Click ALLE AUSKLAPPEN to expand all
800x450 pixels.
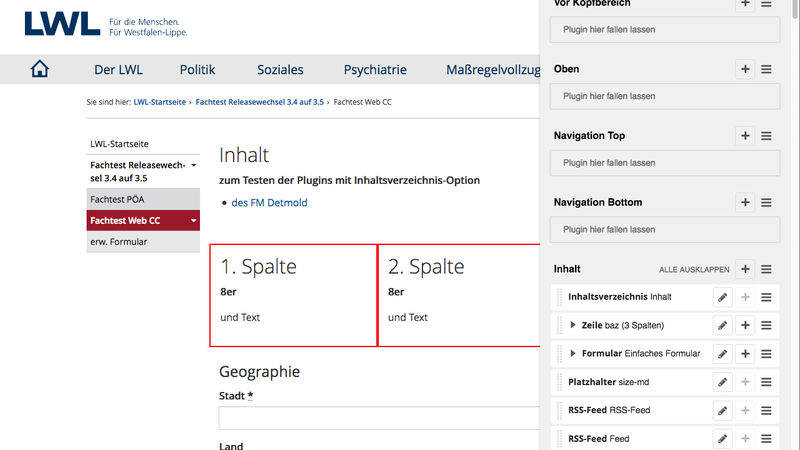pyautogui.click(x=694, y=269)
